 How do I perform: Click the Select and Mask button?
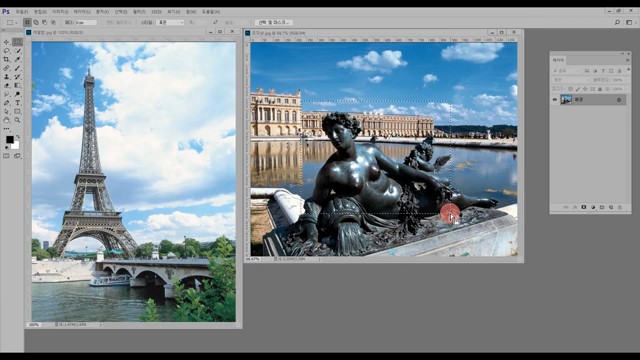pyautogui.click(x=274, y=22)
